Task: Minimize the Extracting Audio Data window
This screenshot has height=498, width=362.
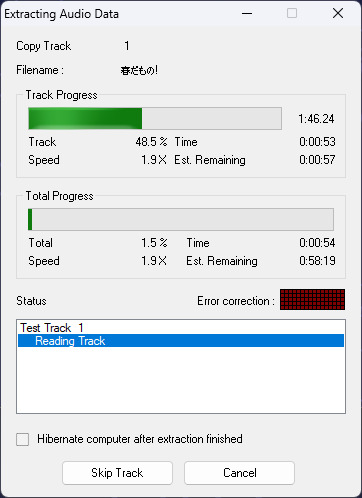Action: click(x=247, y=13)
